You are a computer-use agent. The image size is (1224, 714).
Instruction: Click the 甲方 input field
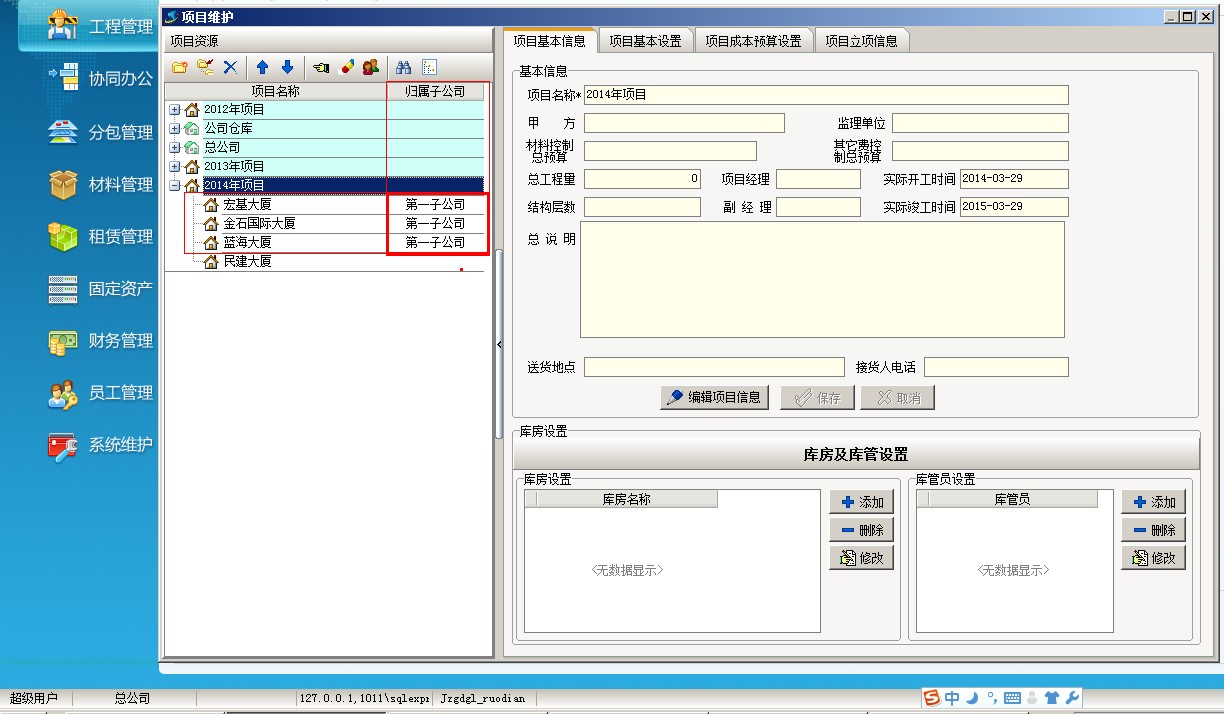[x=684, y=124]
